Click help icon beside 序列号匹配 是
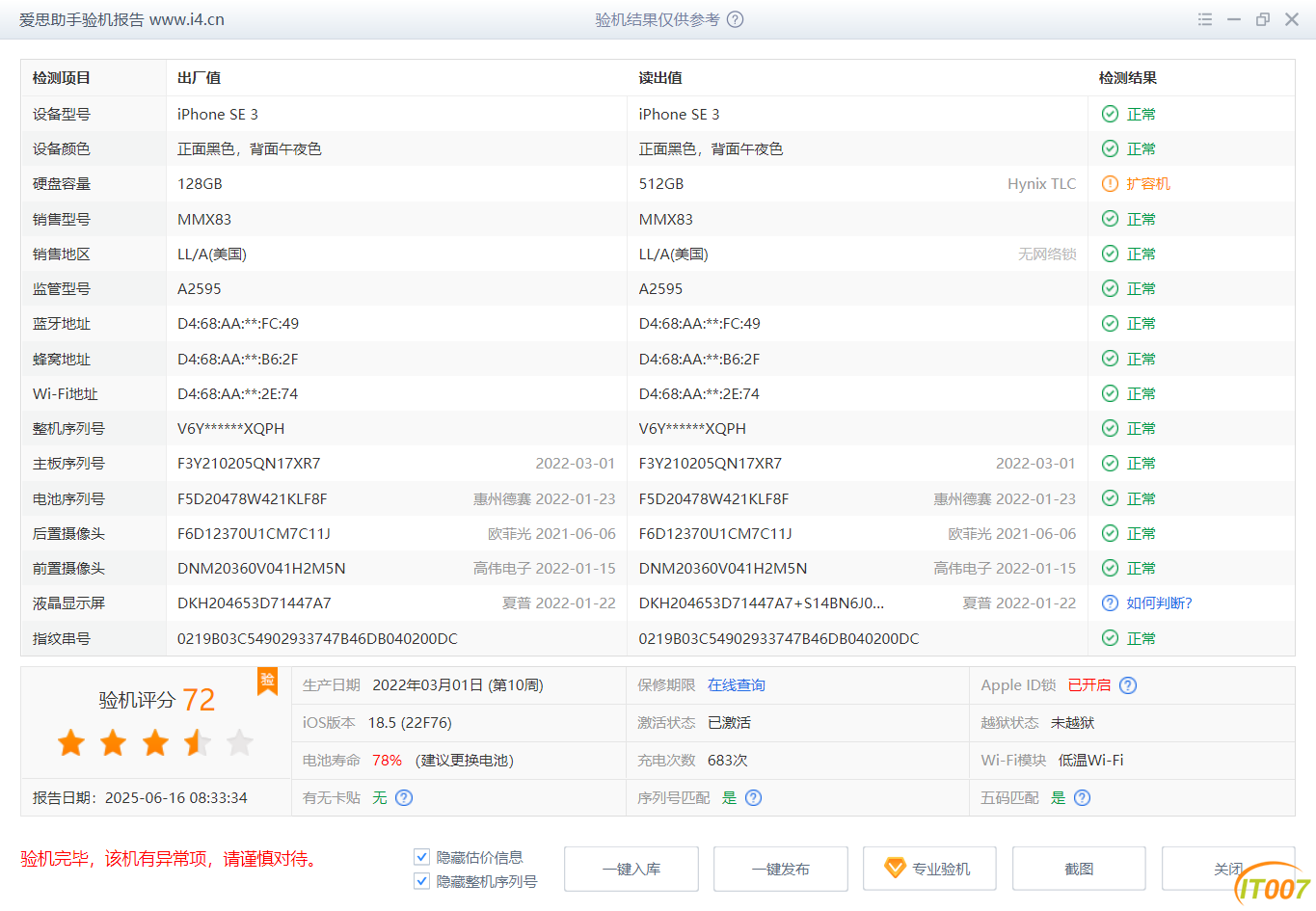This screenshot has width=1316, height=911. pyautogui.click(x=754, y=797)
